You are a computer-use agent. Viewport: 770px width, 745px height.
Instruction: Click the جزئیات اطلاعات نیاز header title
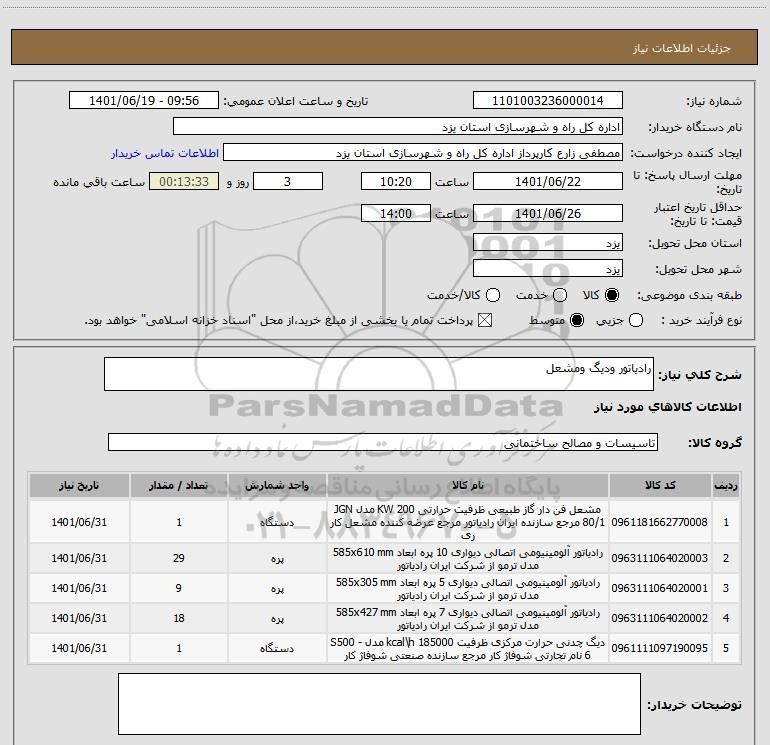coord(682,48)
